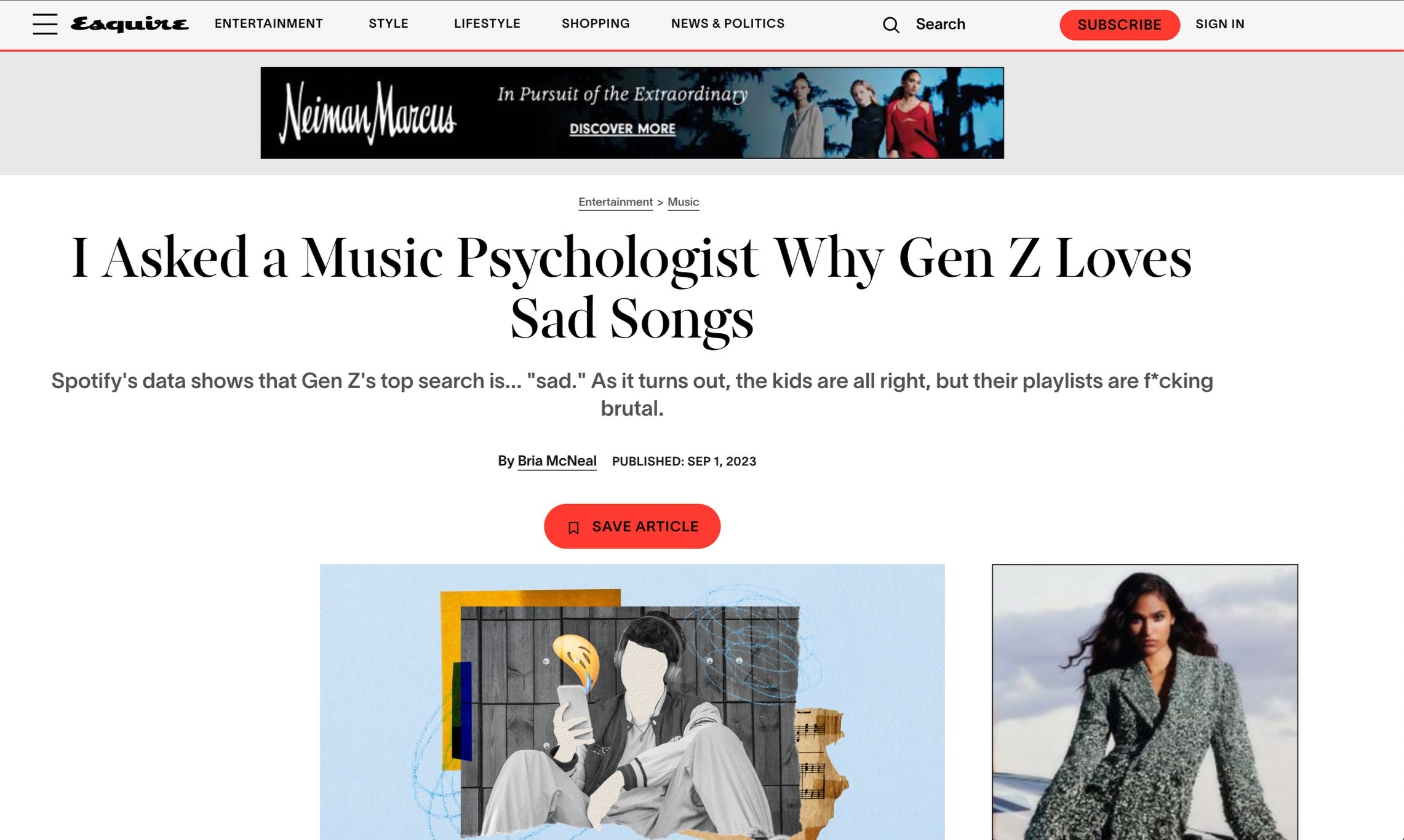The image size is (1404, 840).
Task: Click the red Subscribe button
Action: click(1120, 25)
